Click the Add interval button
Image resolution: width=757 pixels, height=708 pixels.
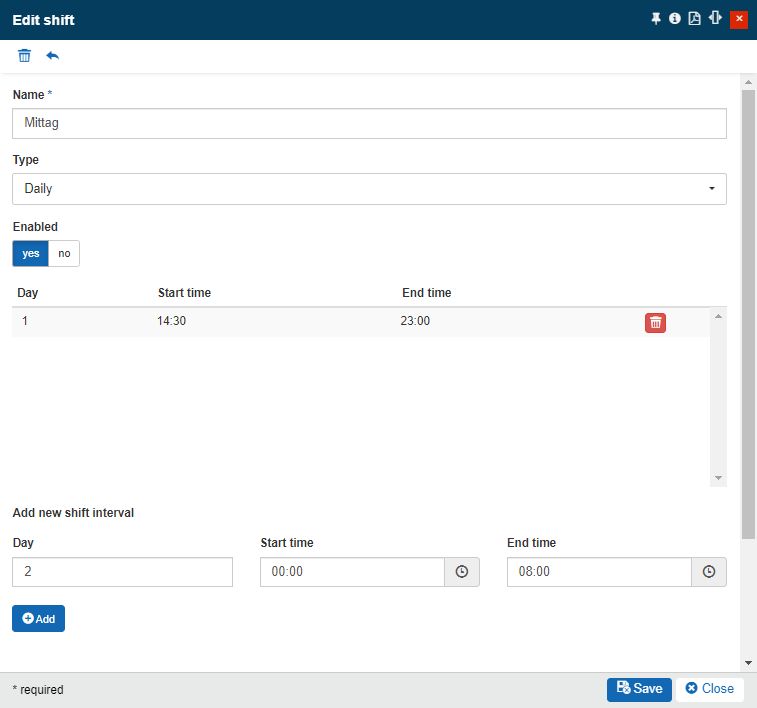pyautogui.click(x=38, y=619)
